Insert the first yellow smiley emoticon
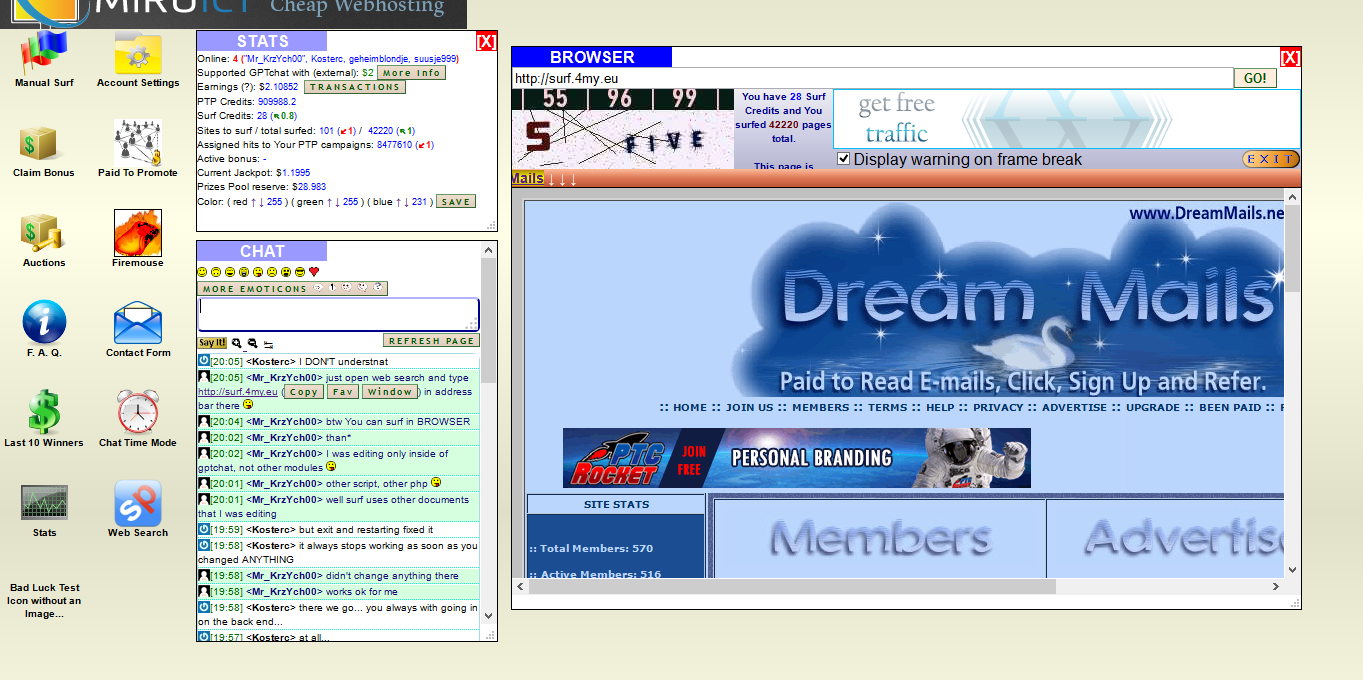Image resolution: width=1363 pixels, height=680 pixels. (202, 272)
